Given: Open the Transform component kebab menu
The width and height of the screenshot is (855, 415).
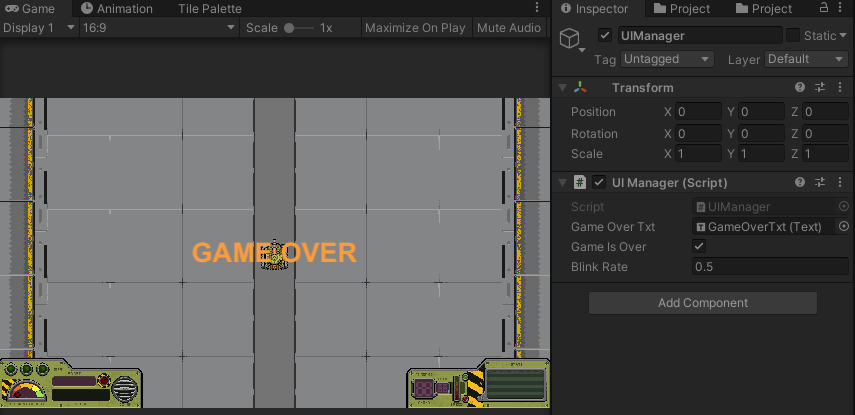Looking at the screenshot, I should 840,87.
